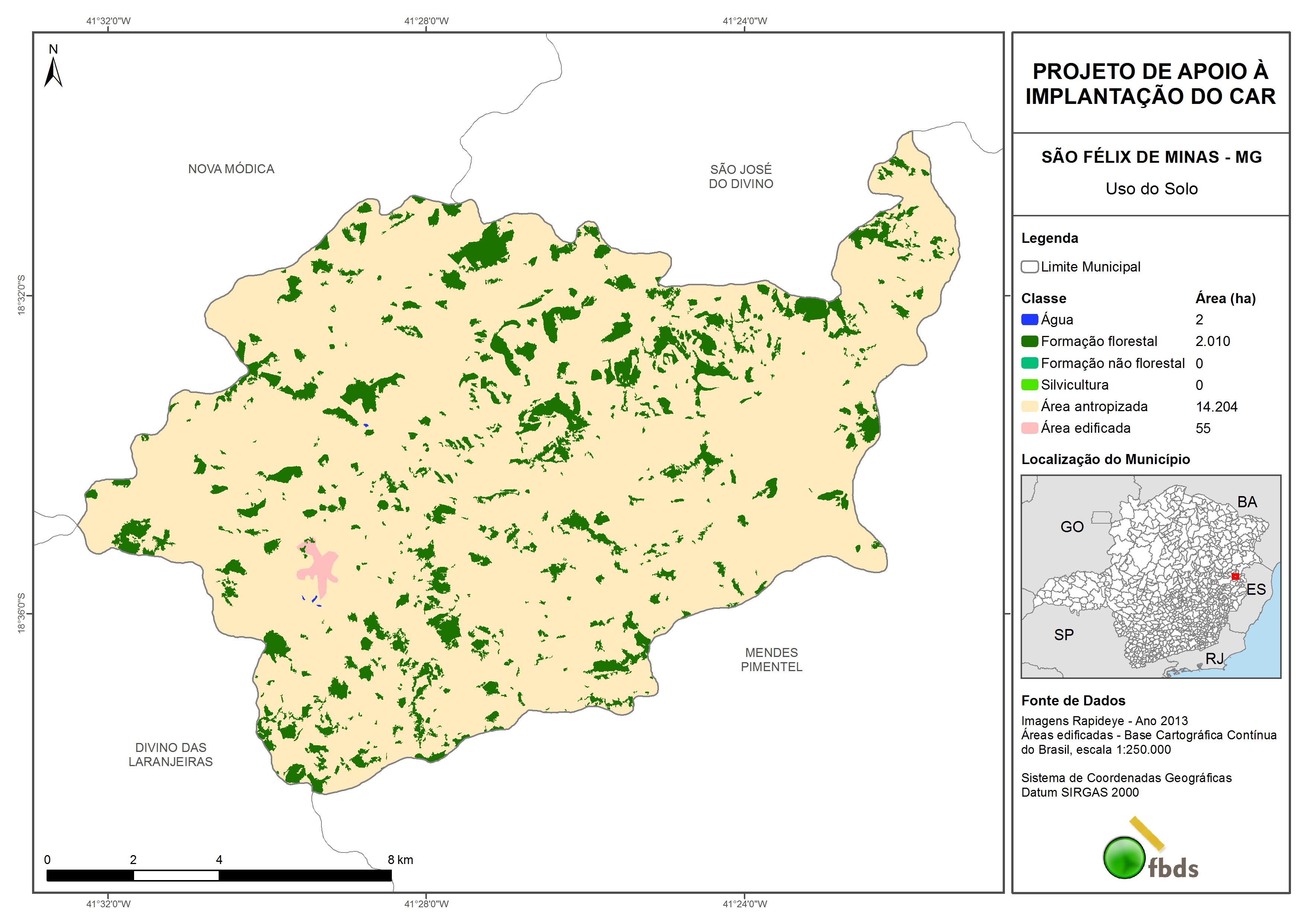Image resolution: width=1307 pixels, height=924 pixels.
Task: Click the Limite Municipal legend symbol
Action: tap(1029, 266)
